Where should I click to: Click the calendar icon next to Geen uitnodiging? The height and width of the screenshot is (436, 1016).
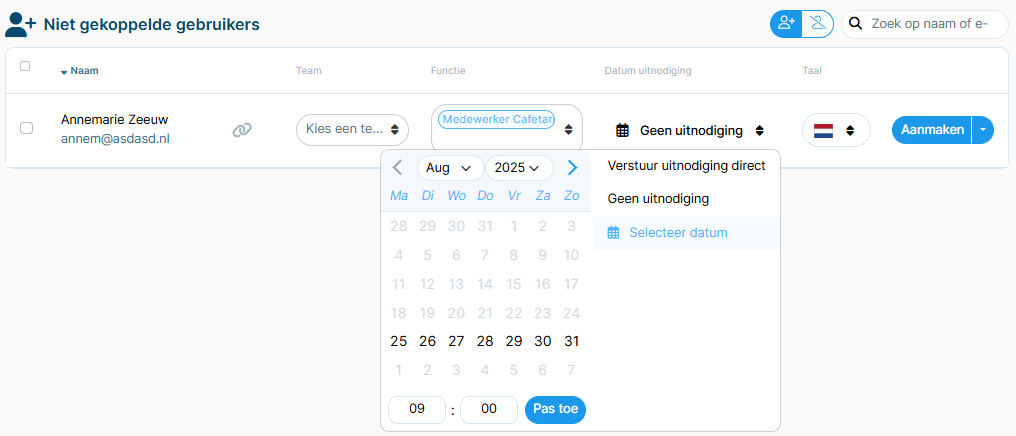[622, 131]
